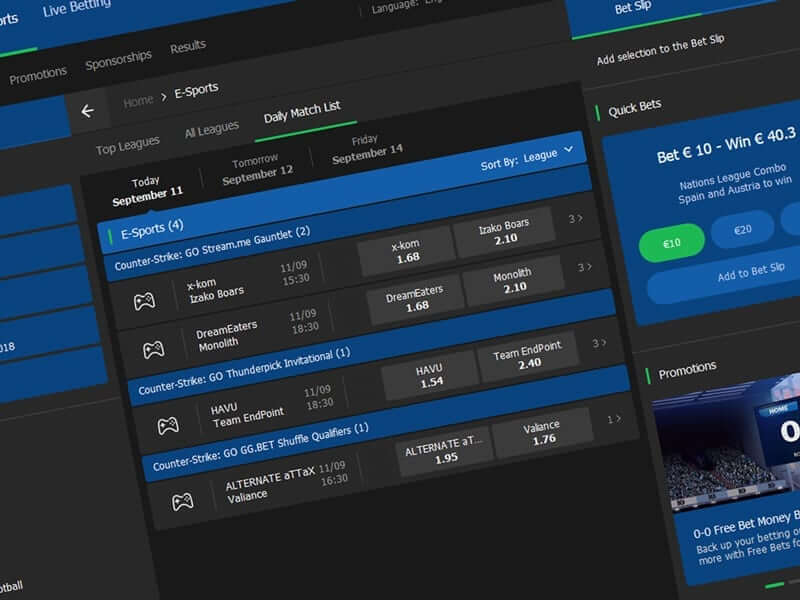Image resolution: width=800 pixels, height=600 pixels.
Task: Select the Tomorrow September 12 date tab
Action: click(257, 169)
